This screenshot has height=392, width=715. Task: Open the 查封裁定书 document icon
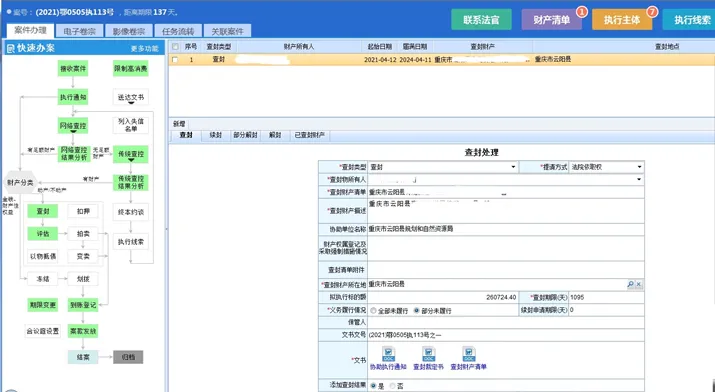pyautogui.click(x=428, y=354)
